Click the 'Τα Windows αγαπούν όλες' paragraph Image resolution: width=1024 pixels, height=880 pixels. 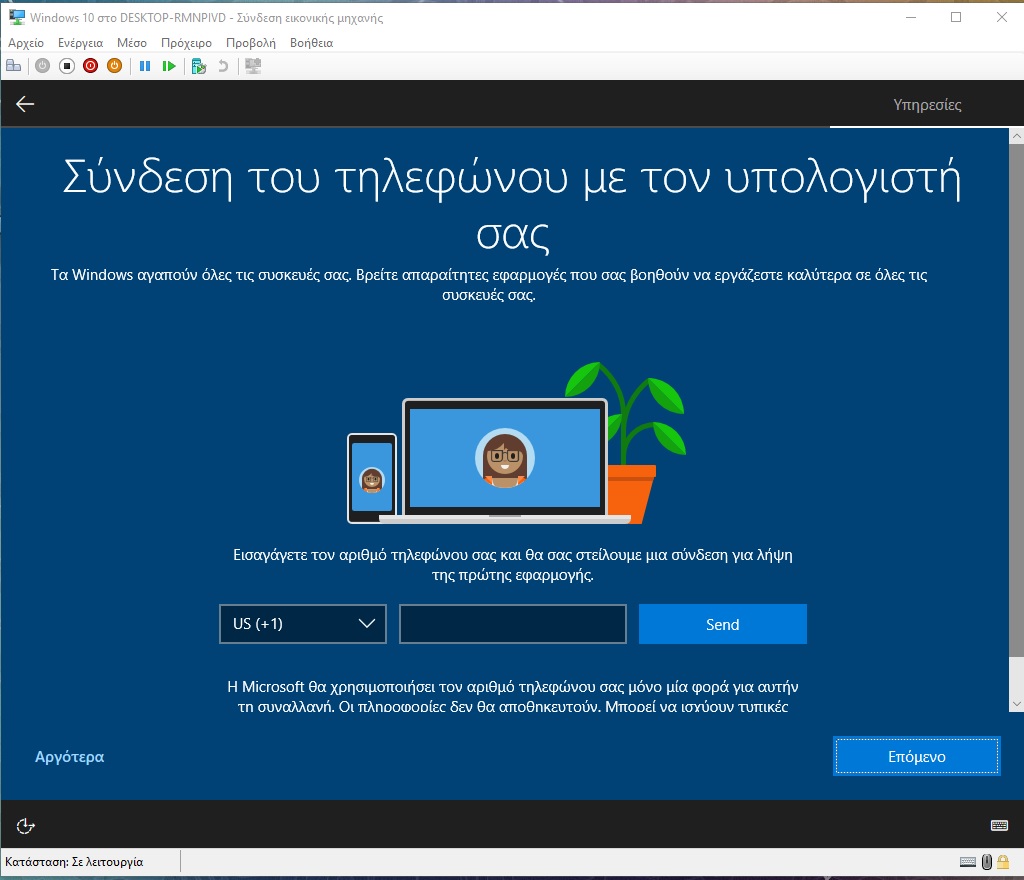tap(489, 285)
